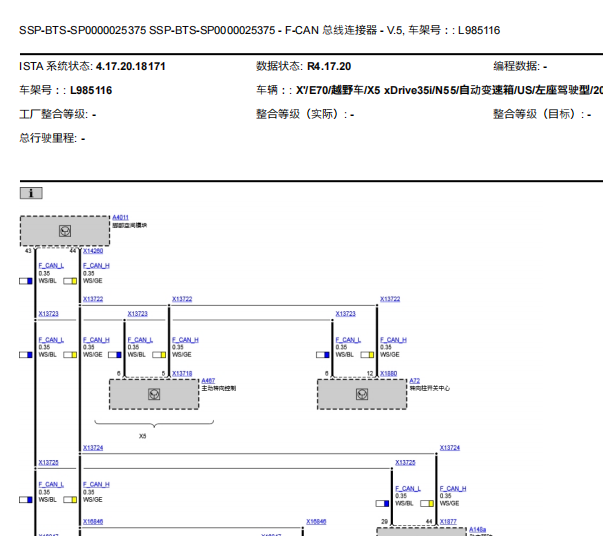Open the right-hand X16846 link near bottom
This screenshot has width=603, height=536.
316,522
